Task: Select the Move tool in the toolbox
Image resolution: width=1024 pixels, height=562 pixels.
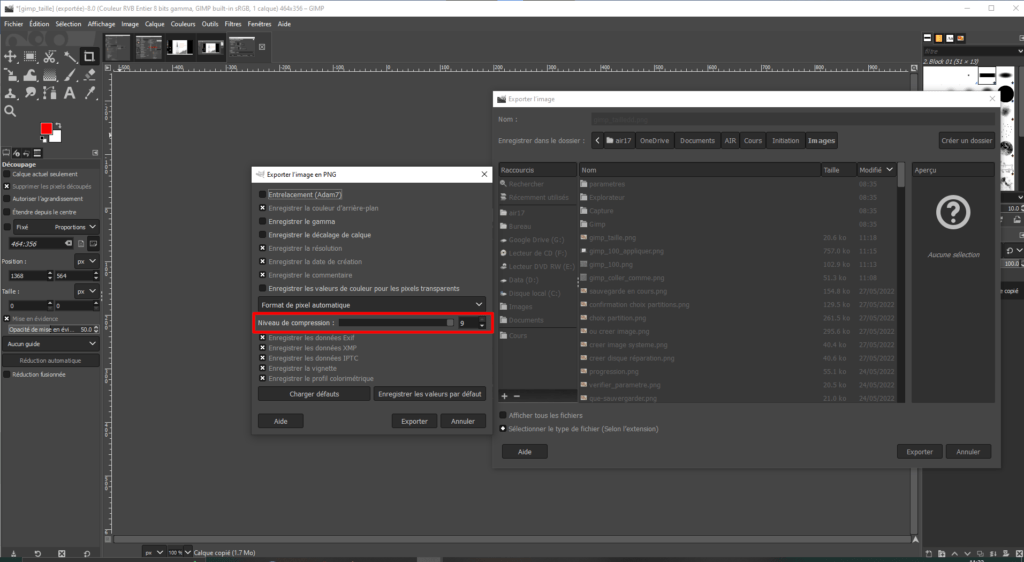Action: [10, 57]
